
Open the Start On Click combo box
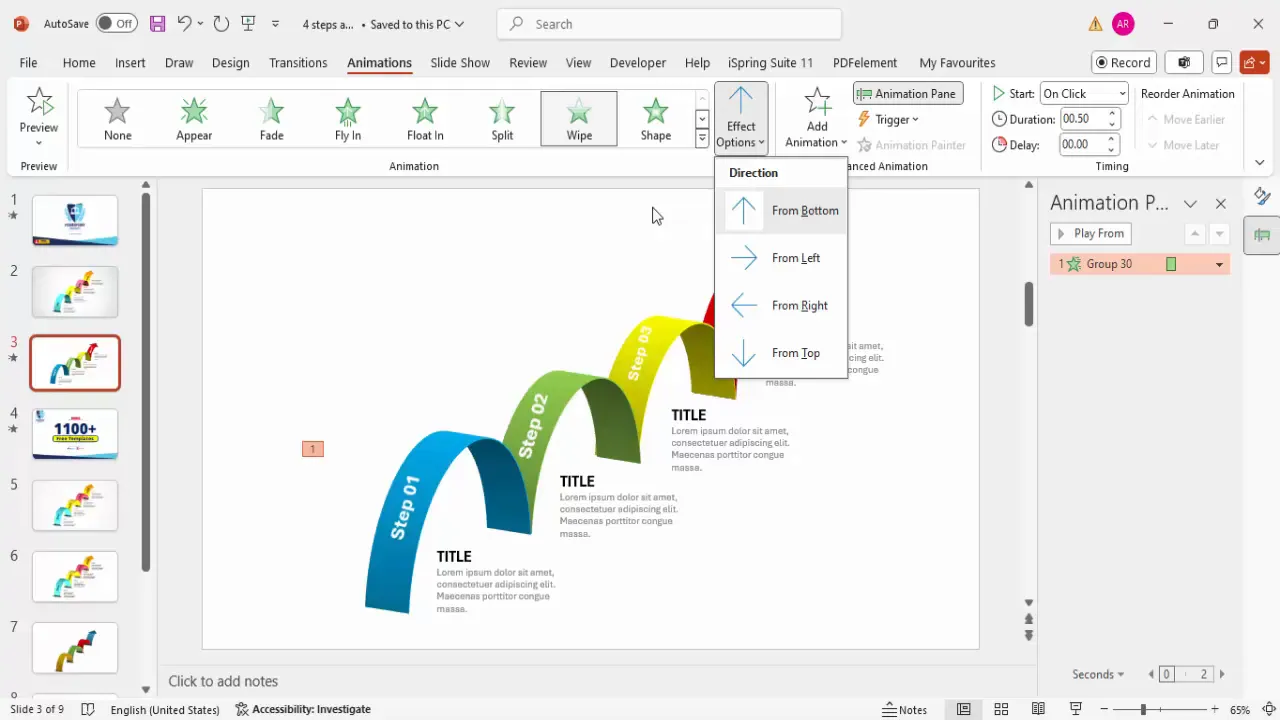[x=1084, y=94]
